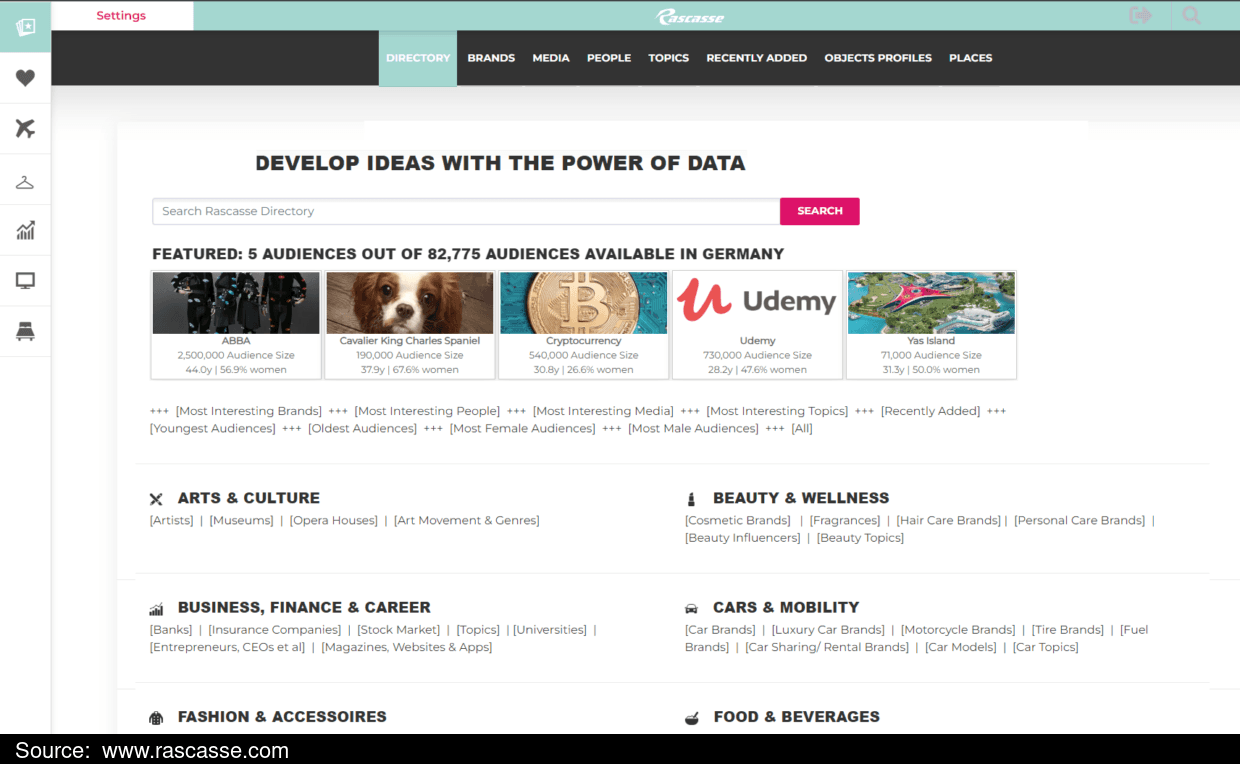
Task: Open the heart favorites sidebar icon
Action: point(25,78)
